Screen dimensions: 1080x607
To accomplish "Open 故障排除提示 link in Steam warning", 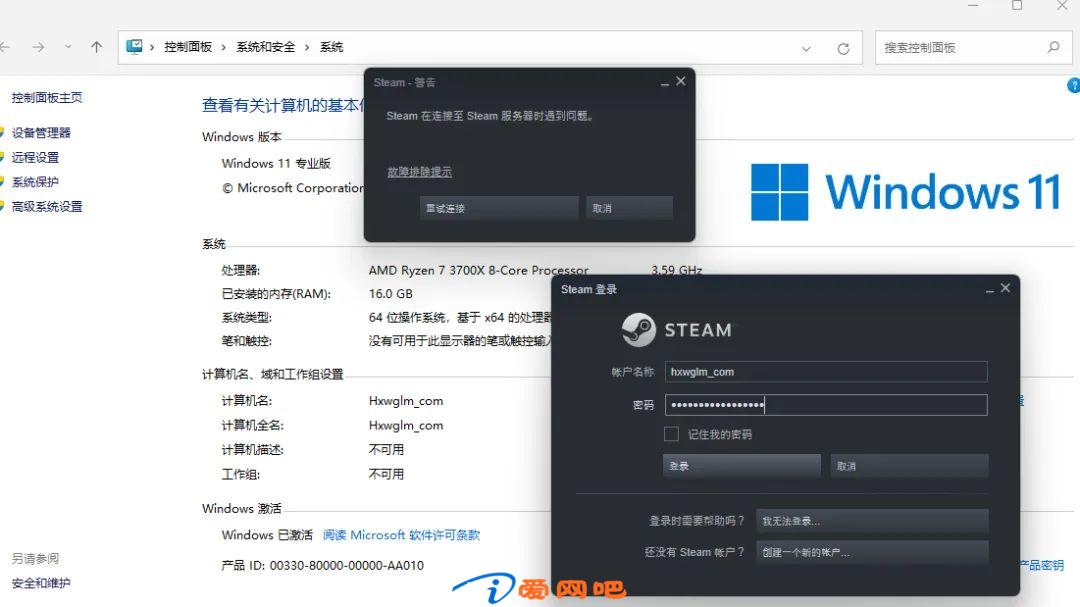I will pyautogui.click(x=419, y=172).
